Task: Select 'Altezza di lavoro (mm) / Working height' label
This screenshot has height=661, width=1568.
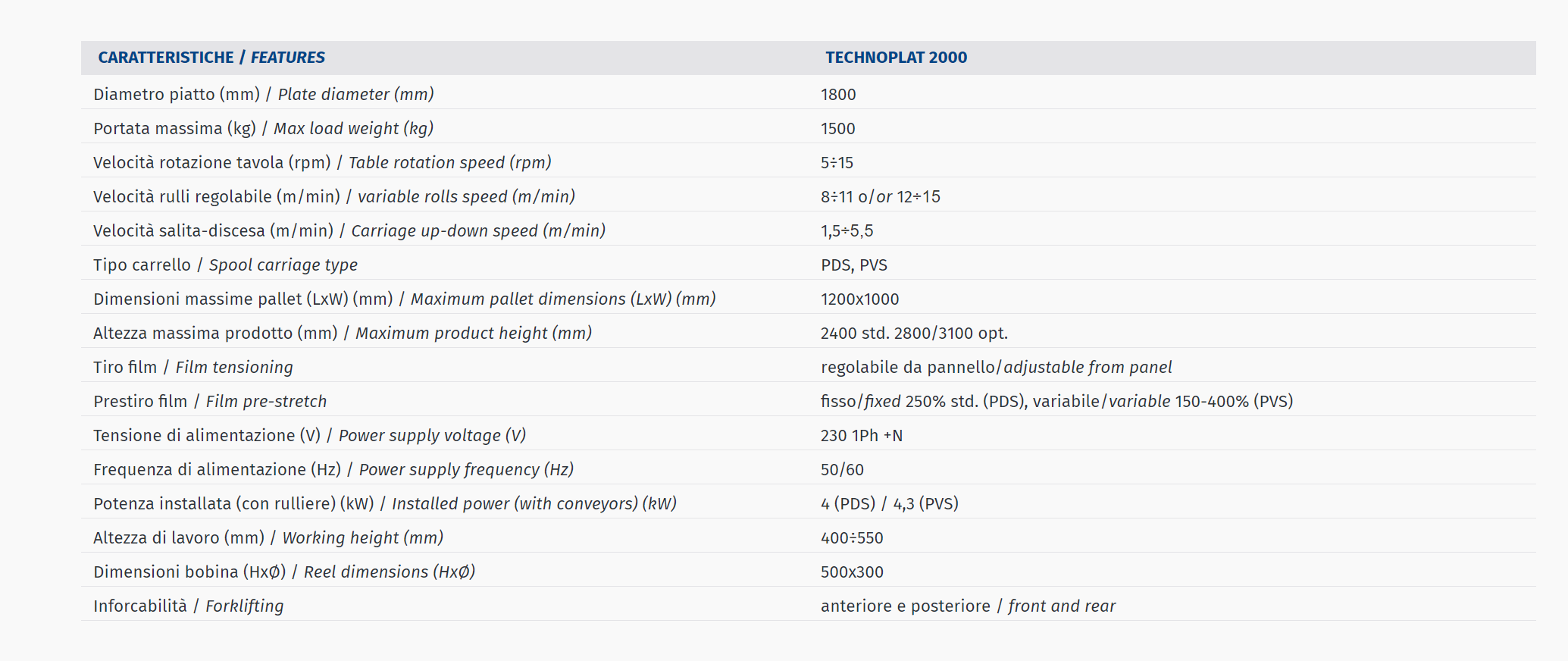Action: pyautogui.click(x=268, y=538)
